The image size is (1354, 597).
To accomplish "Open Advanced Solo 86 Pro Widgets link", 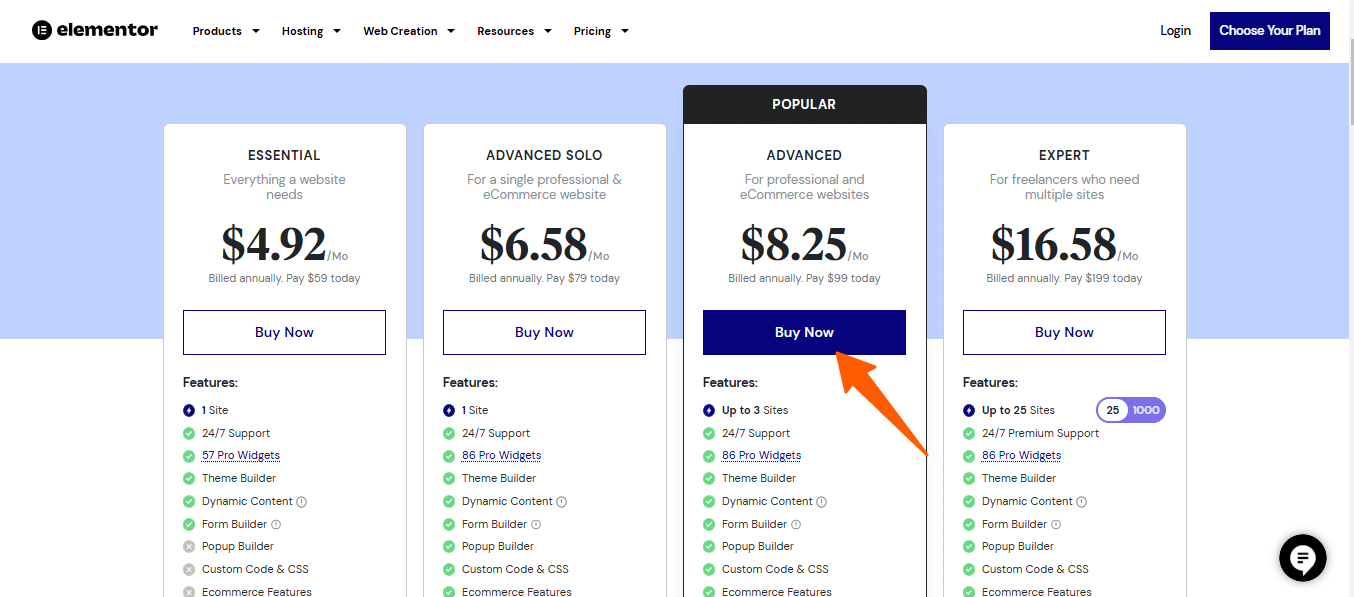I will point(501,455).
